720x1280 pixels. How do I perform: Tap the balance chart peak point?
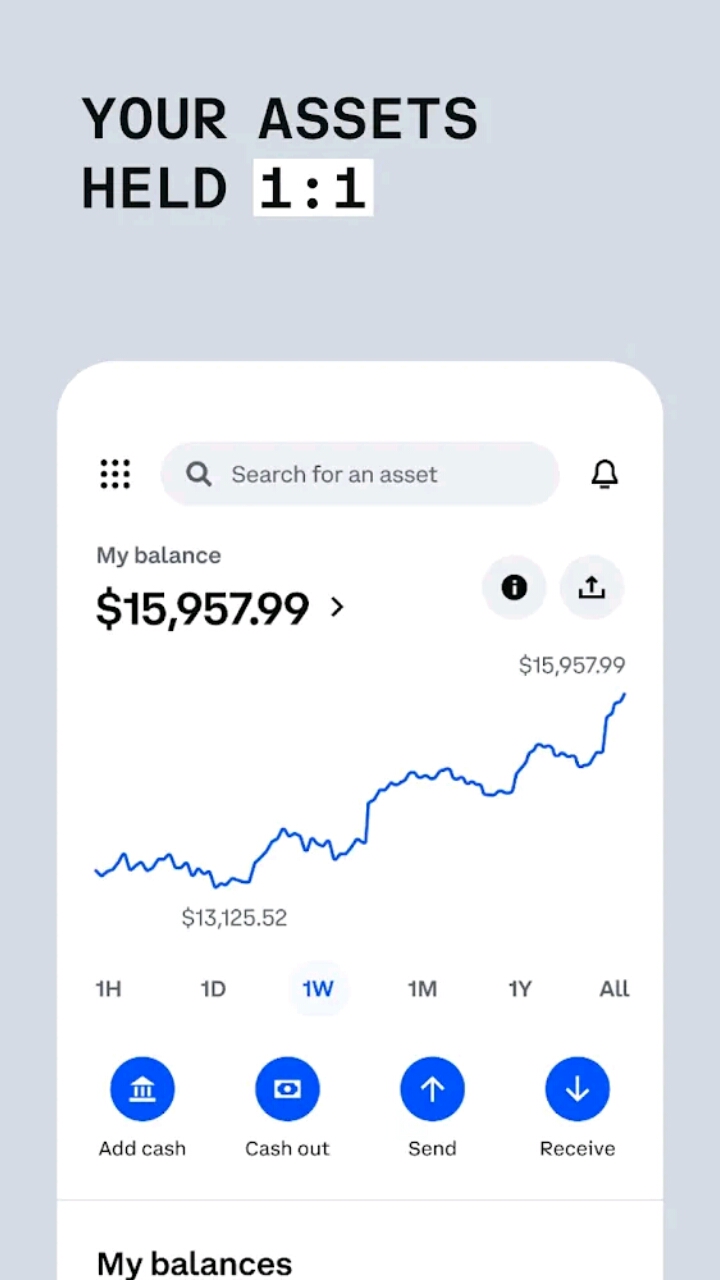624,695
